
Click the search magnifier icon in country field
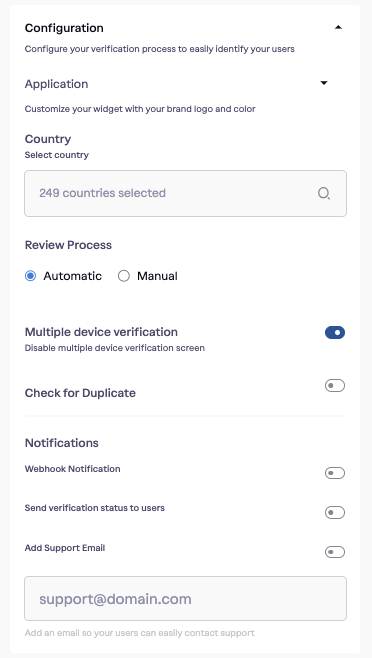324,193
